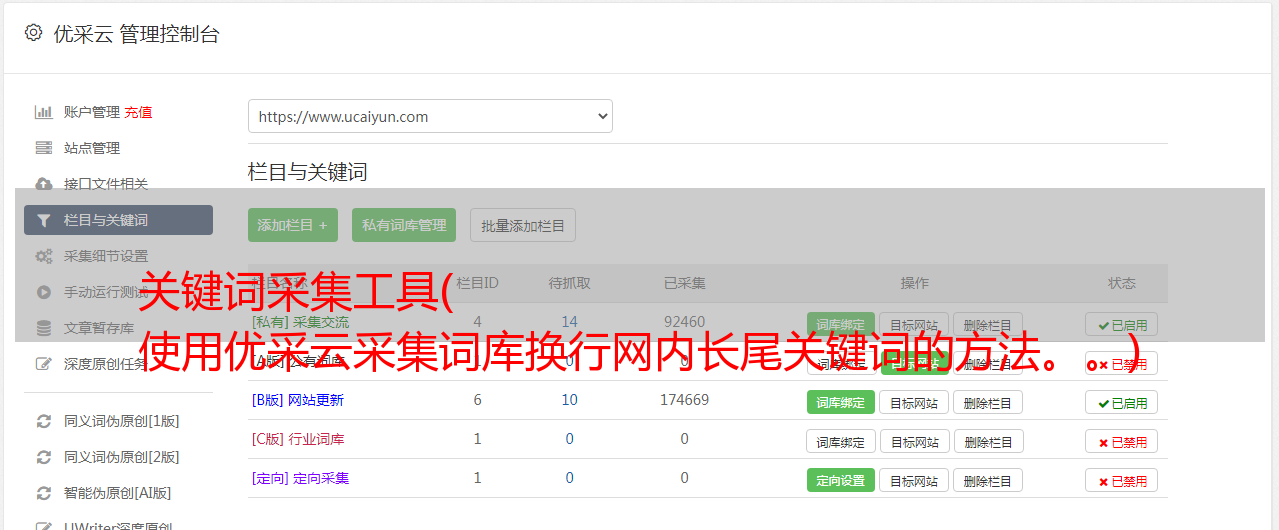Click the 添加栏目 + button
Viewport: 1279px width, 530px height.
(x=293, y=225)
